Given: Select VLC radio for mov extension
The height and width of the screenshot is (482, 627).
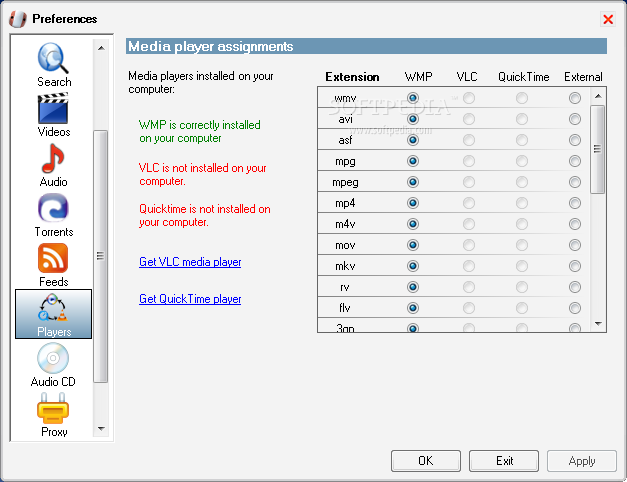Looking at the screenshot, I should click(x=469, y=245).
